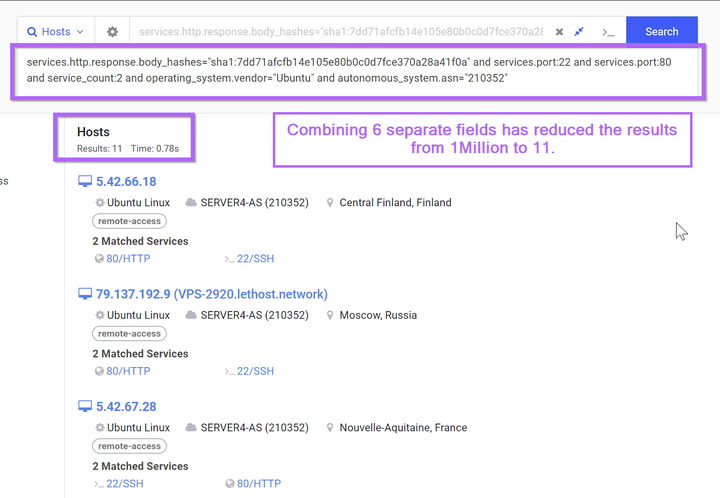The height and width of the screenshot is (498, 720).
Task: Click gear OS icon for 79.137.192.9
Action: coord(100,315)
